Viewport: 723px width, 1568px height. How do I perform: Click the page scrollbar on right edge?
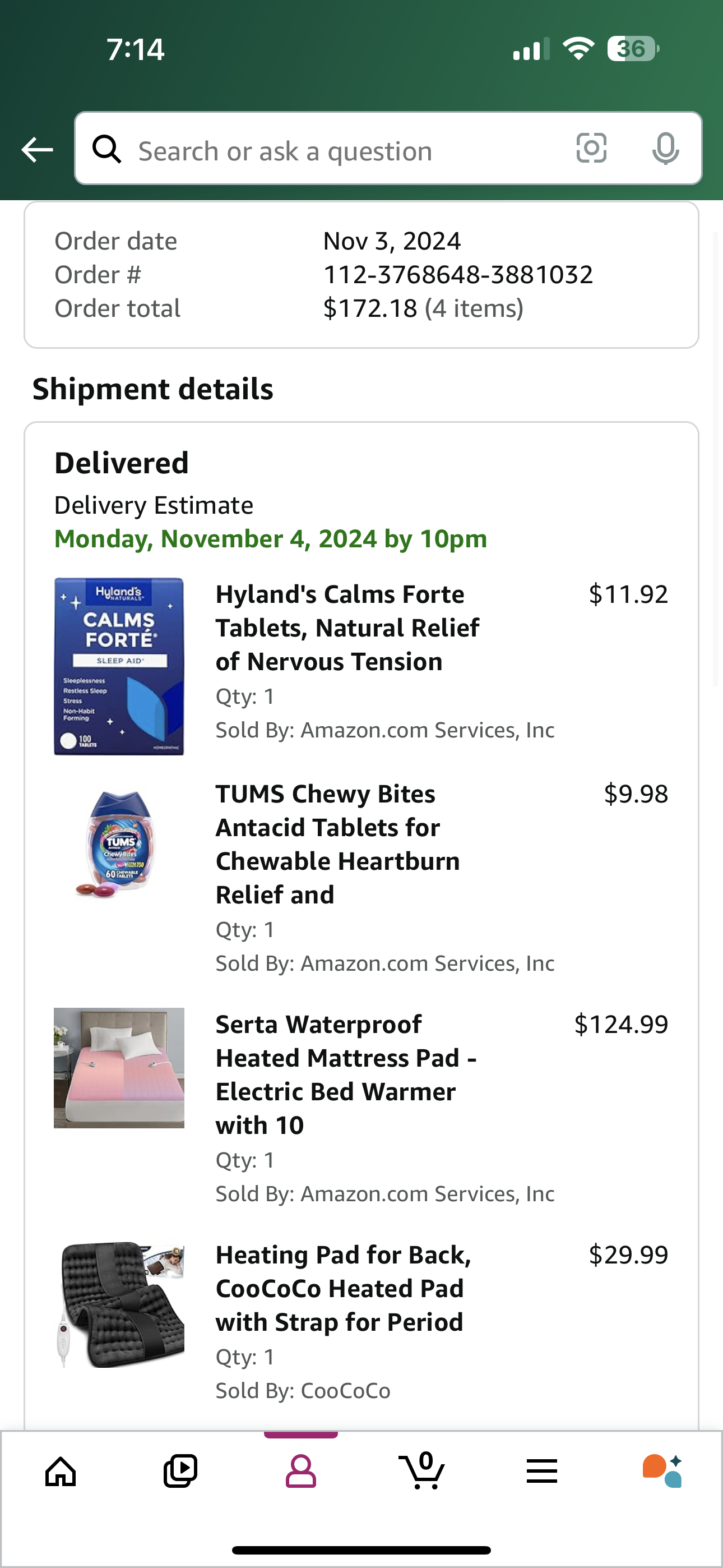coord(716,459)
